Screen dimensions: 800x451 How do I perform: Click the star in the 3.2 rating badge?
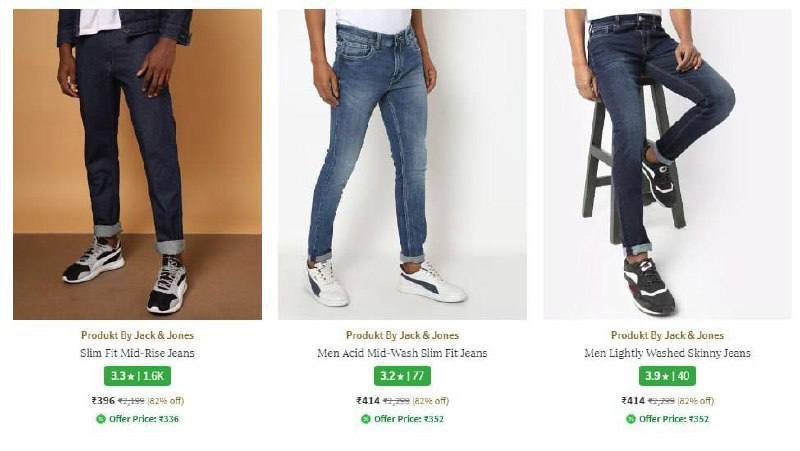[394, 377]
